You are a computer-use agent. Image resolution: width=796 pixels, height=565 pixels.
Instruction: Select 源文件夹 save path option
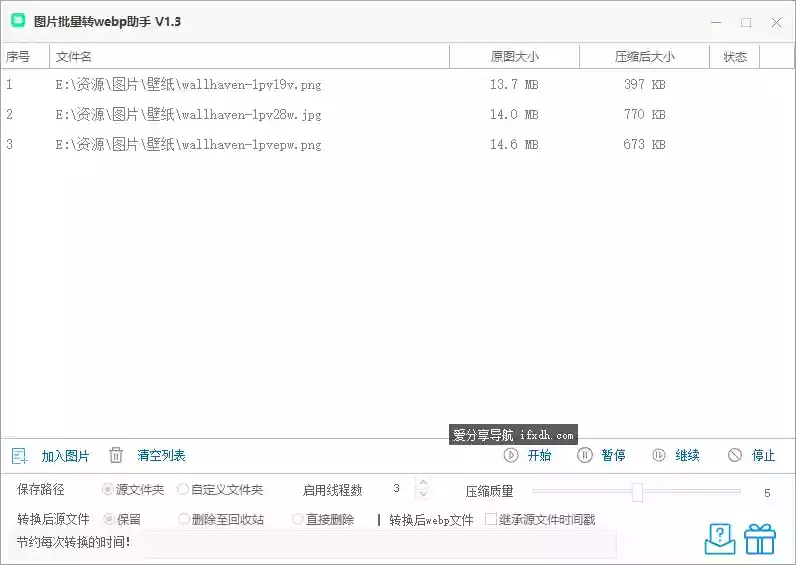click(133, 490)
